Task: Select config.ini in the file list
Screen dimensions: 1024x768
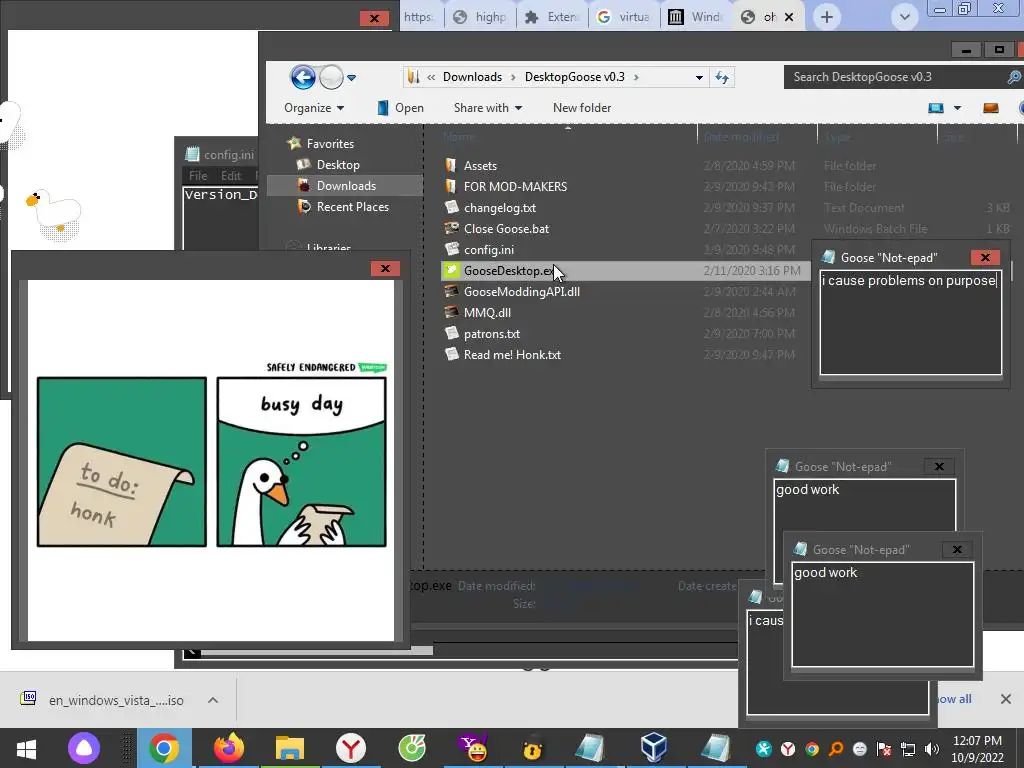Action: click(488, 249)
